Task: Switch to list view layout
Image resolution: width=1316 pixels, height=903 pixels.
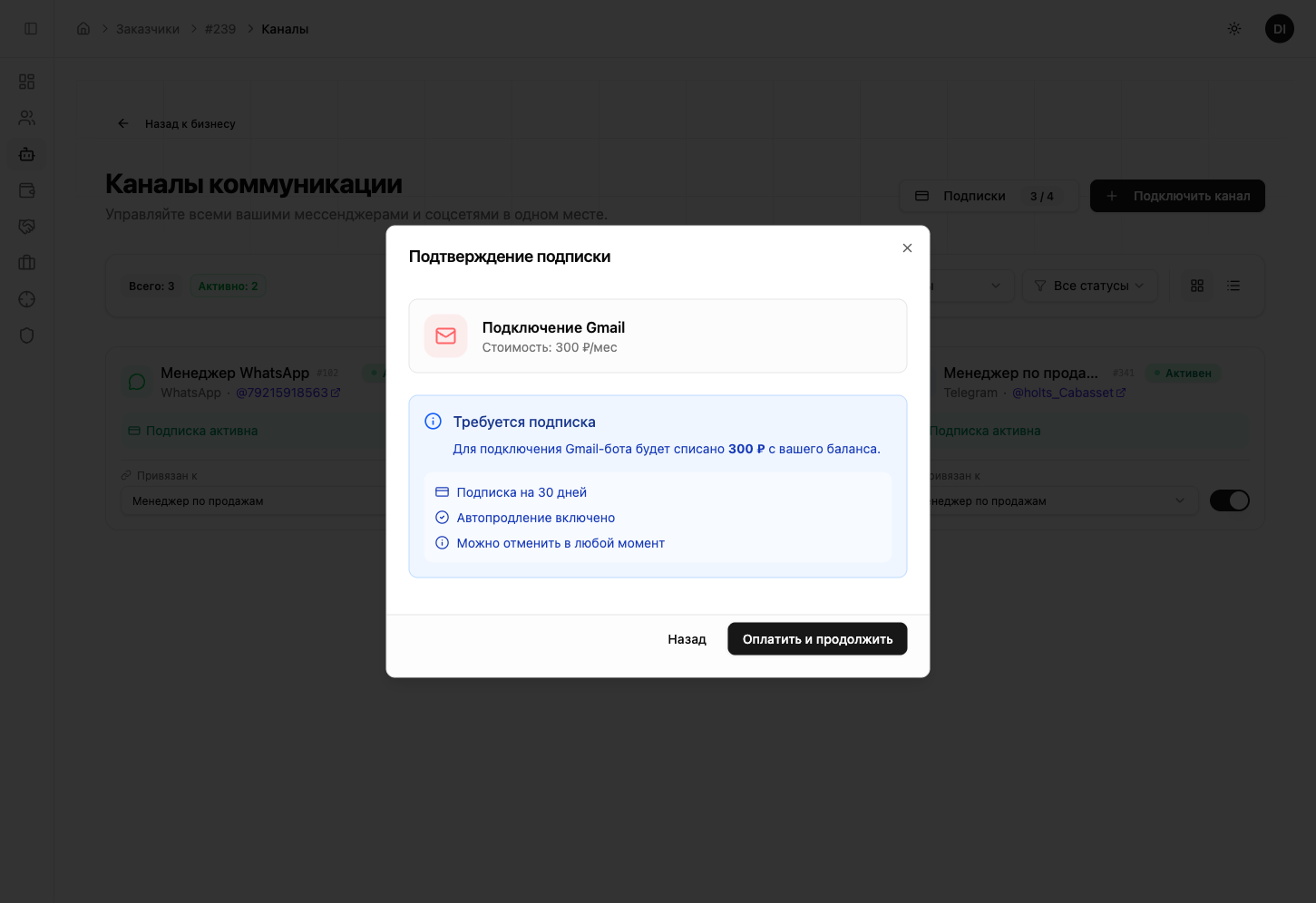Action: coord(1233,286)
